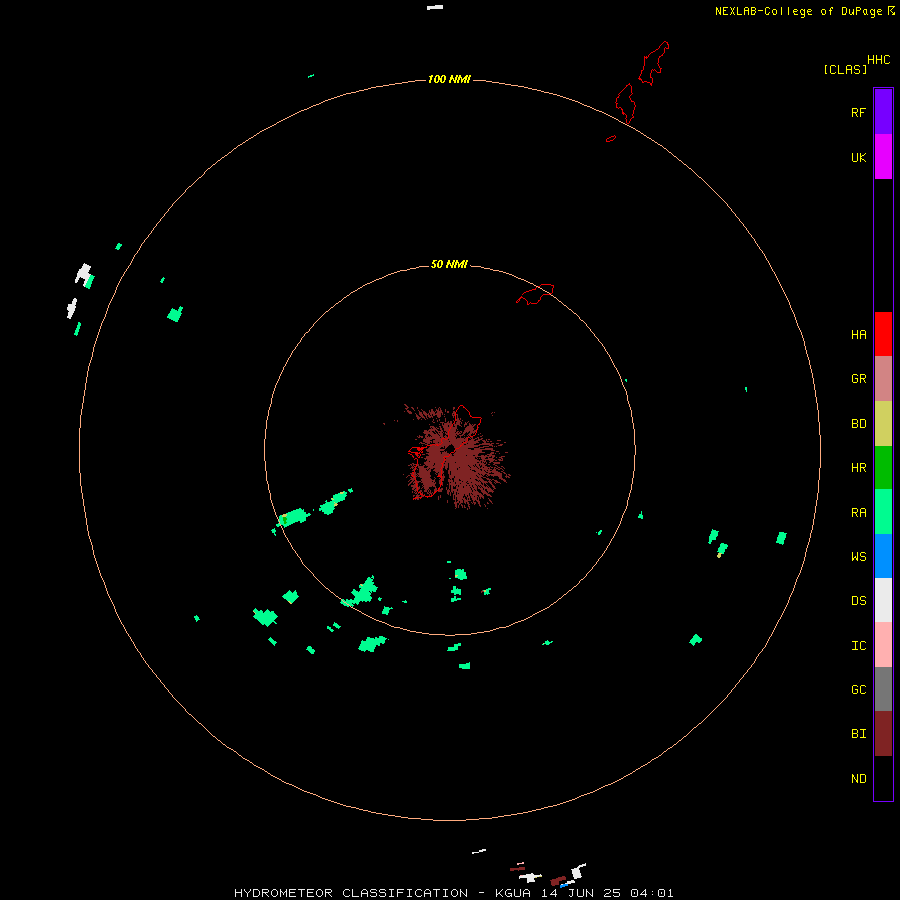Viewport: 900px width, 900px height.
Task: Click the "RF" legend label
Action: point(859,112)
